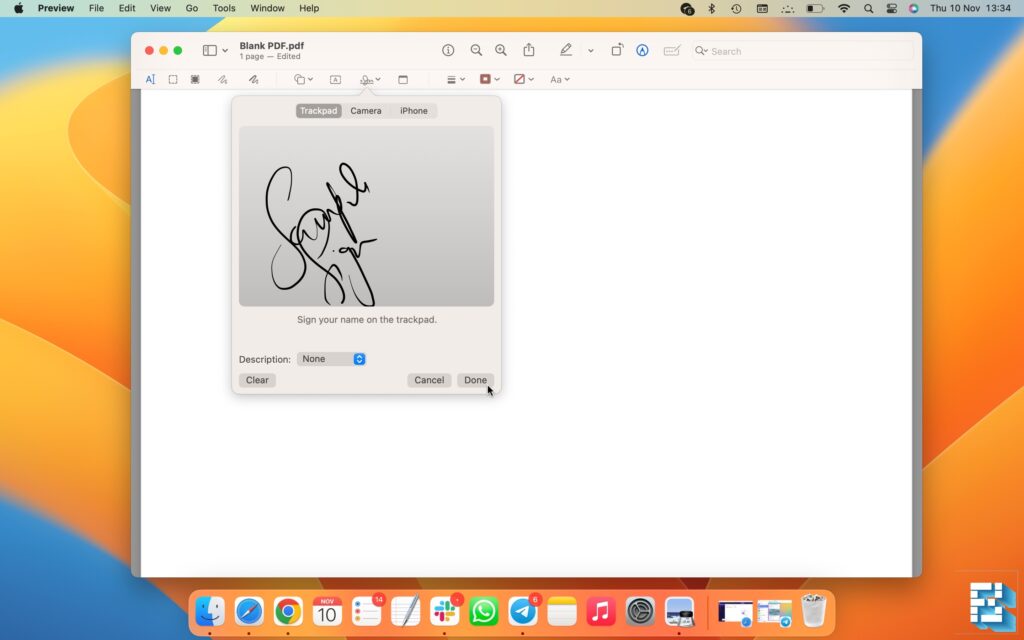This screenshot has width=1024, height=640.
Task: Add a Note annotation
Action: tap(404, 80)
